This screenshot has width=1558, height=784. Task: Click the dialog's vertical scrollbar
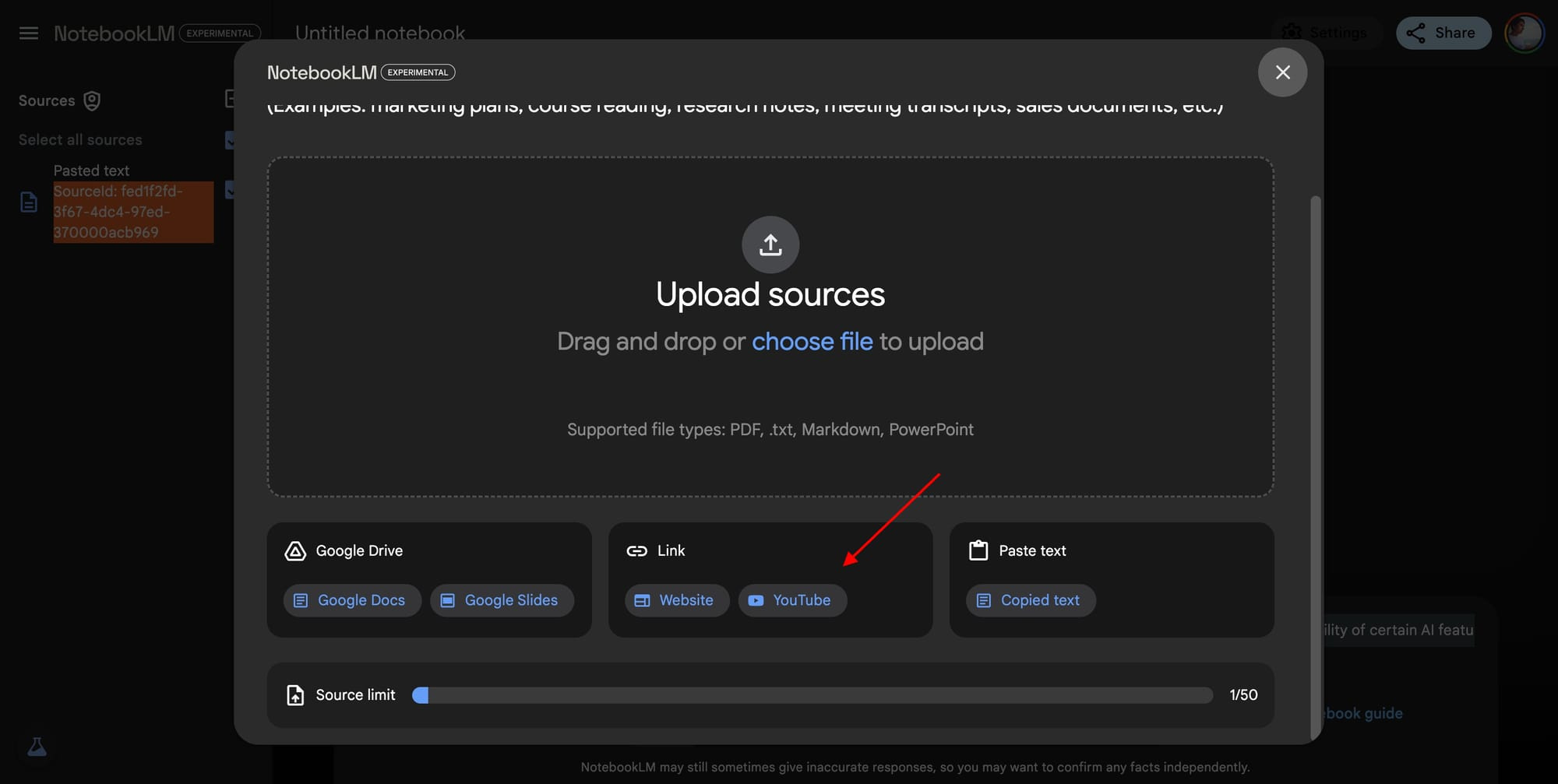click(1315, 467)
